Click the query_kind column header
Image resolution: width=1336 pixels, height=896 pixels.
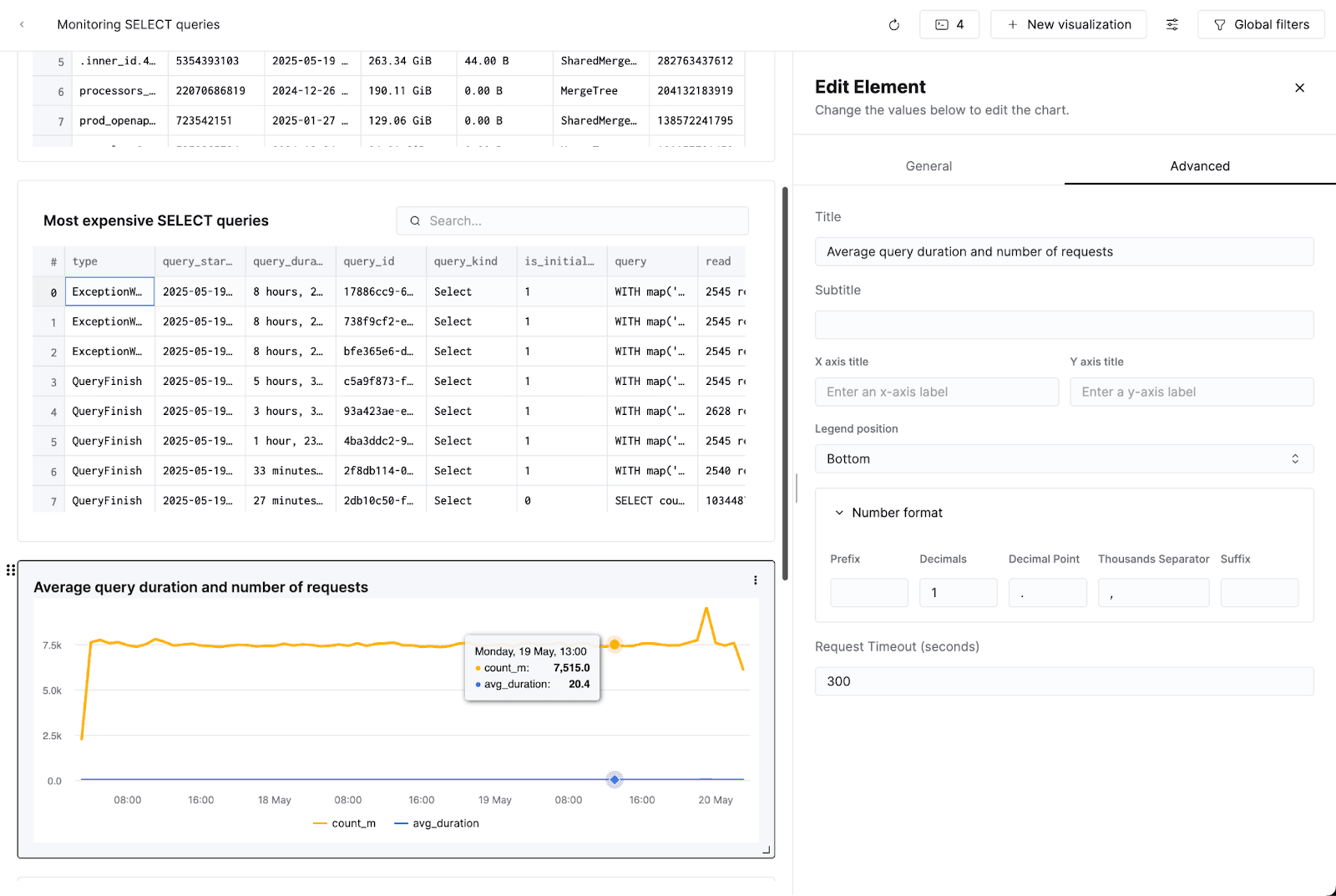click(x=466, y=261)
